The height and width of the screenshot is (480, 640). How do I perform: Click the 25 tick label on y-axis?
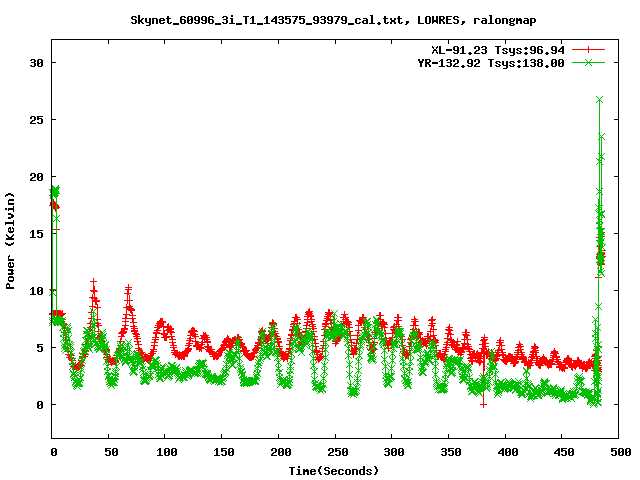pyautogui.click(x=36, y=119)
